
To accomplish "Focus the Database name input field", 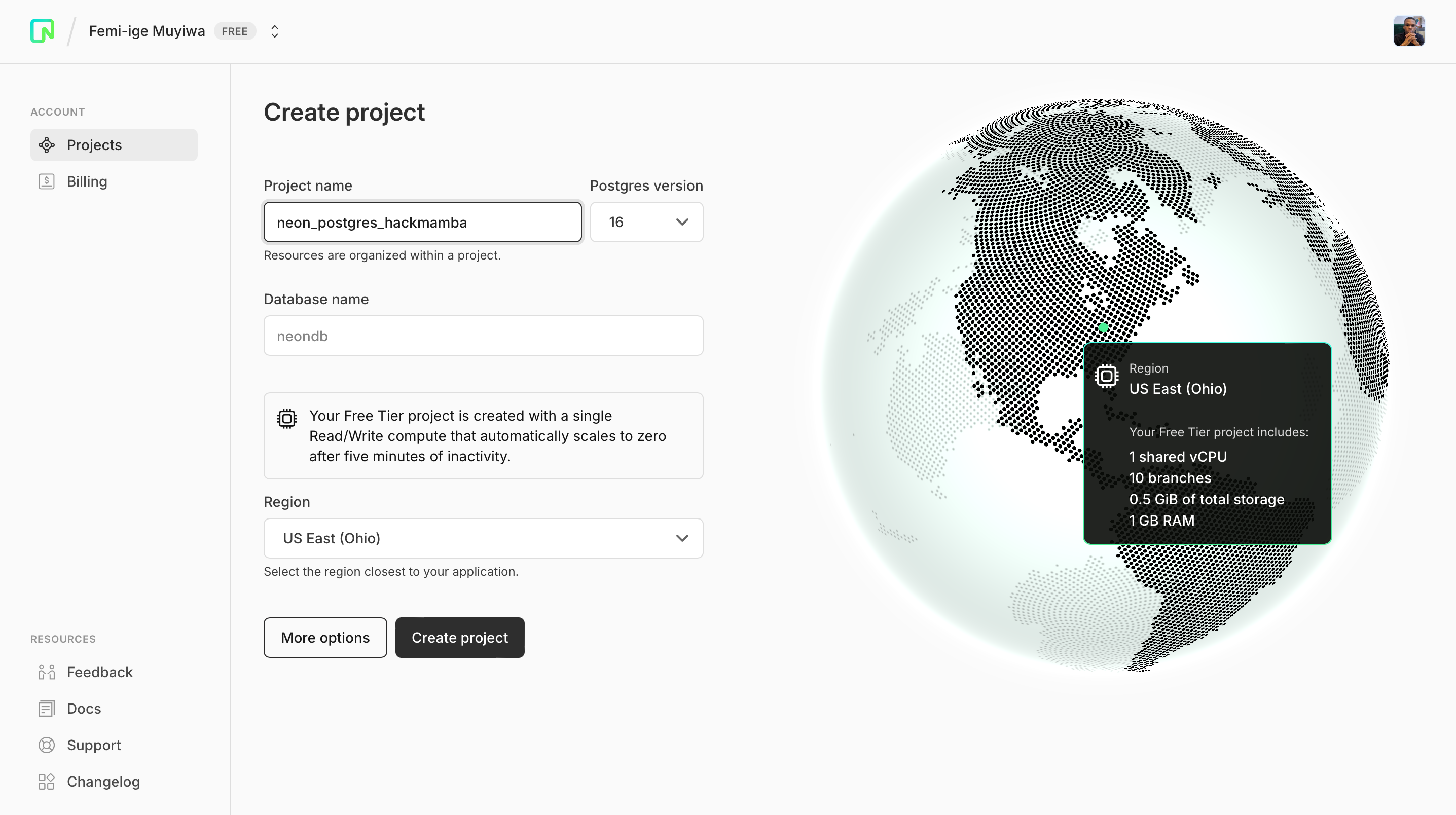I will (x=483, y=336).
